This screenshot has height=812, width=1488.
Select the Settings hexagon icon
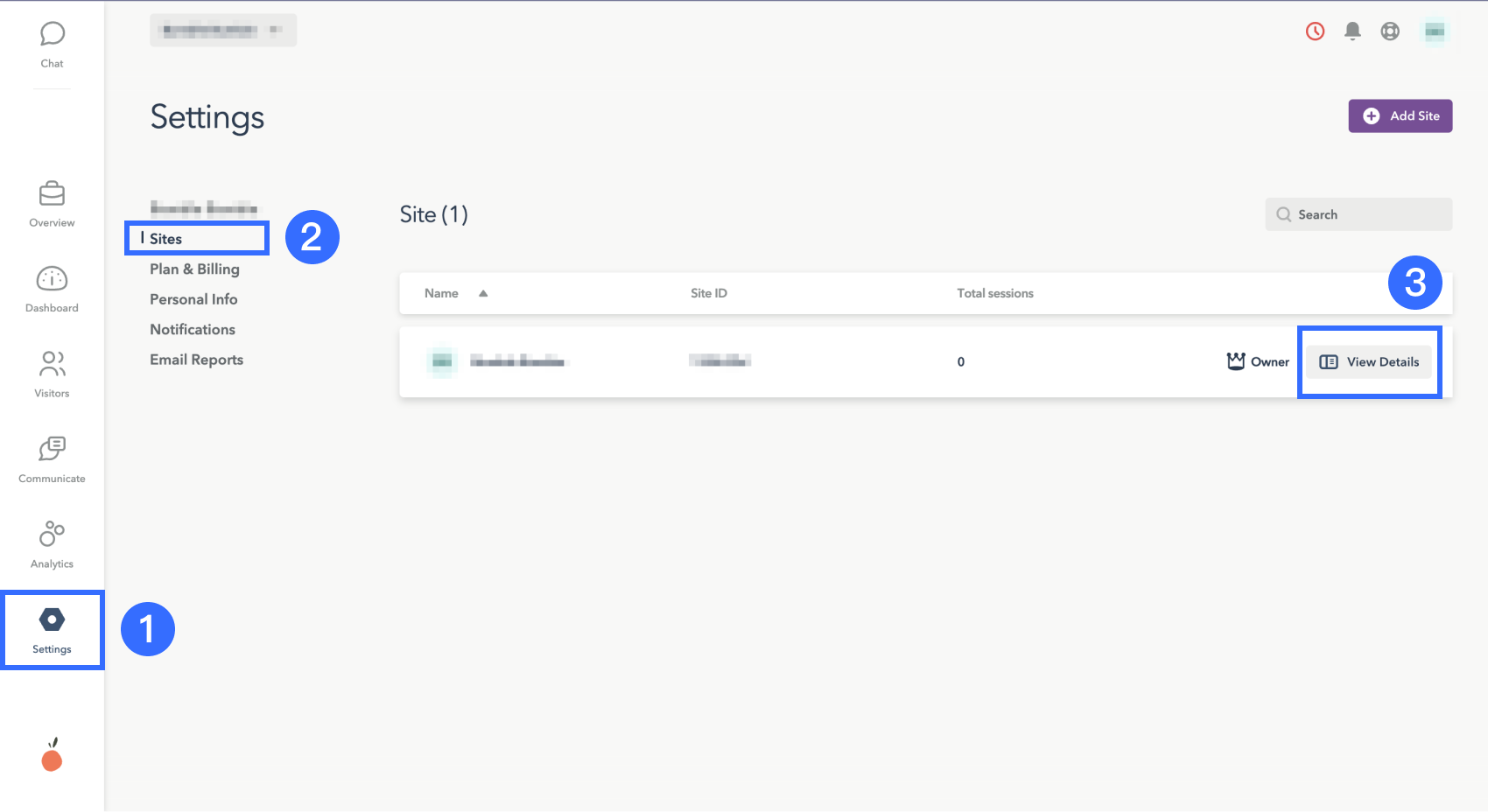click(52, 620)
